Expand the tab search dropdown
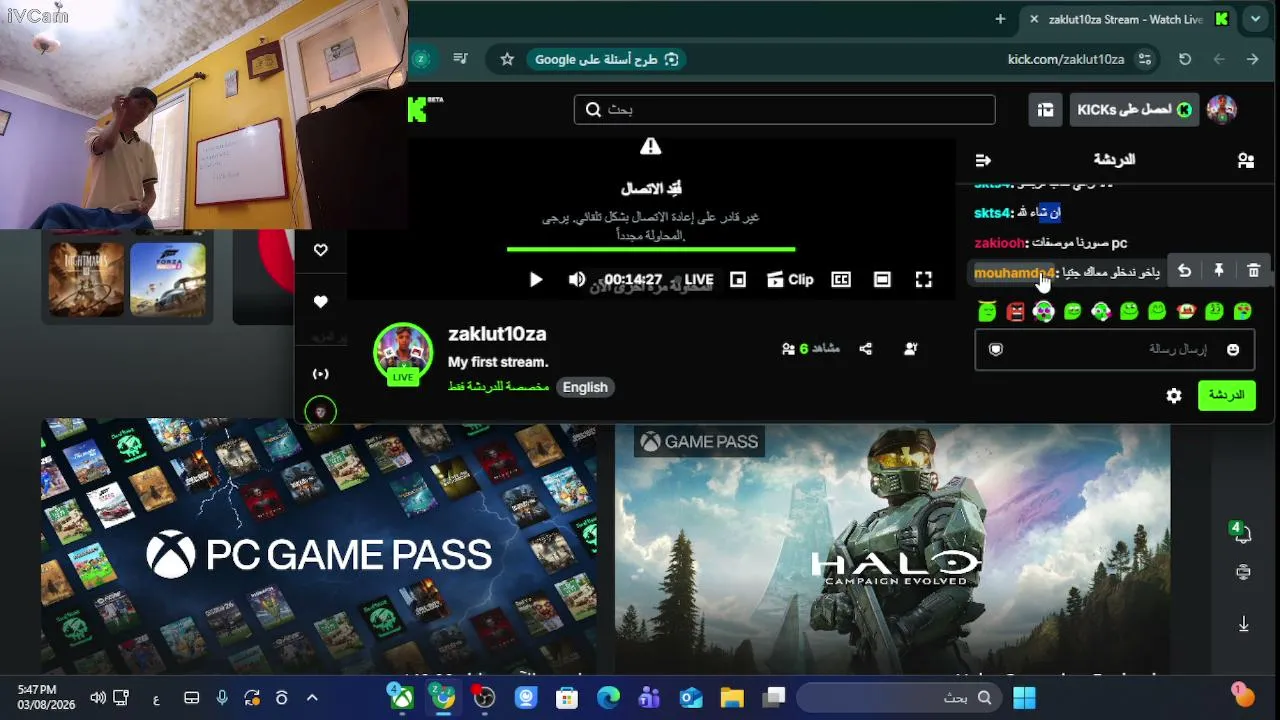 click(1256, 19)
